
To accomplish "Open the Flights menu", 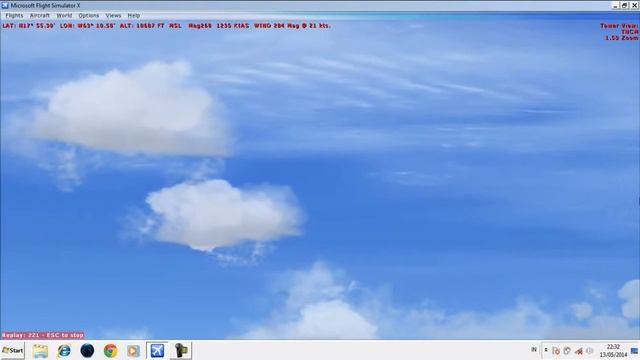I will pos(14,16).
